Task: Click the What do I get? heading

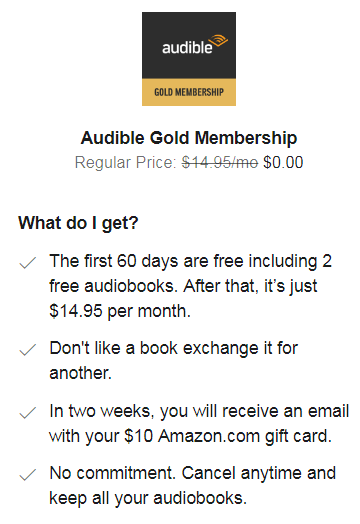Action: click(x=78, y=223)
